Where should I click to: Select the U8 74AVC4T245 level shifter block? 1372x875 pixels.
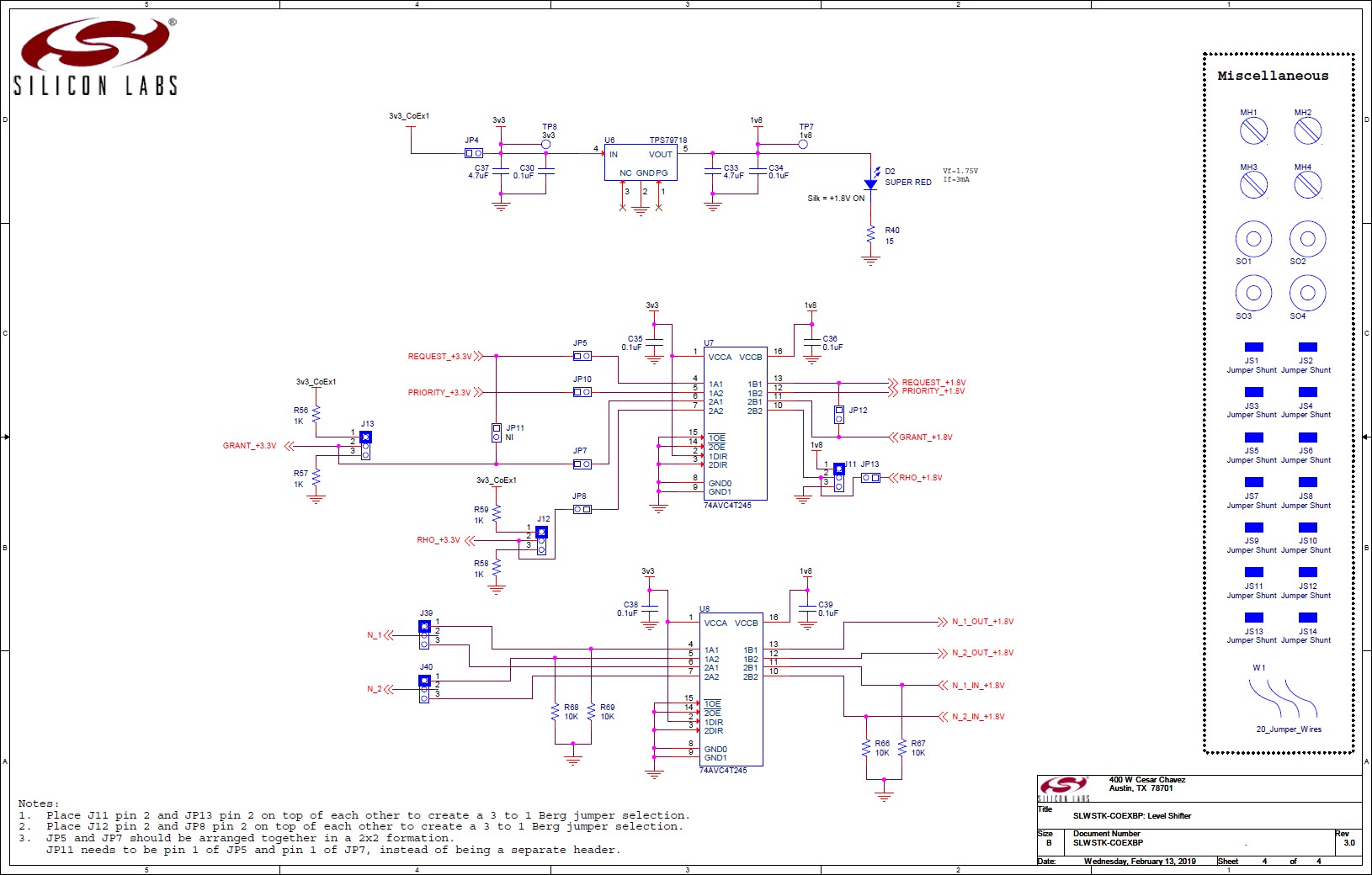tap(731, 689)
